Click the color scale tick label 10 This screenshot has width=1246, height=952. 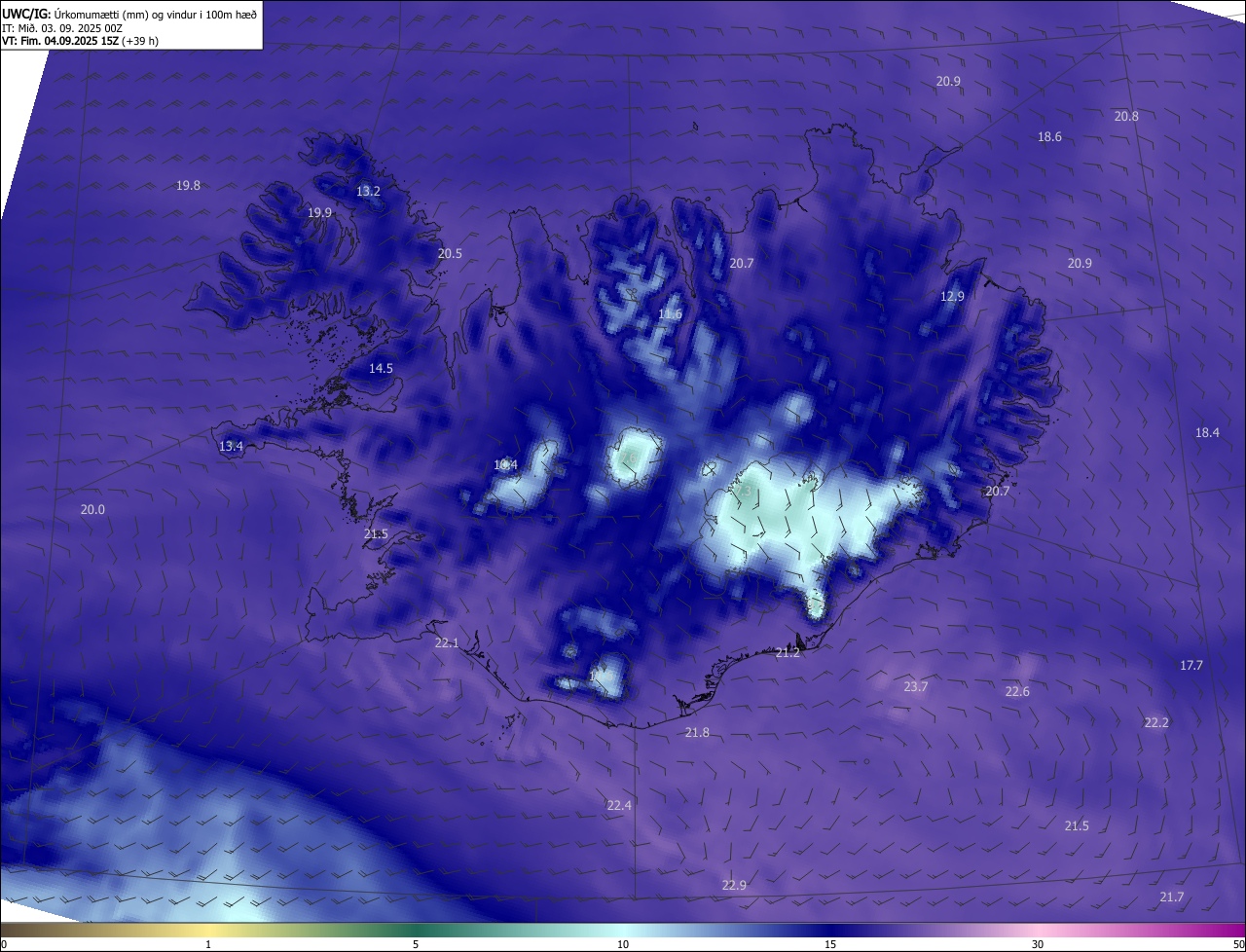click(x=623, y=945)
